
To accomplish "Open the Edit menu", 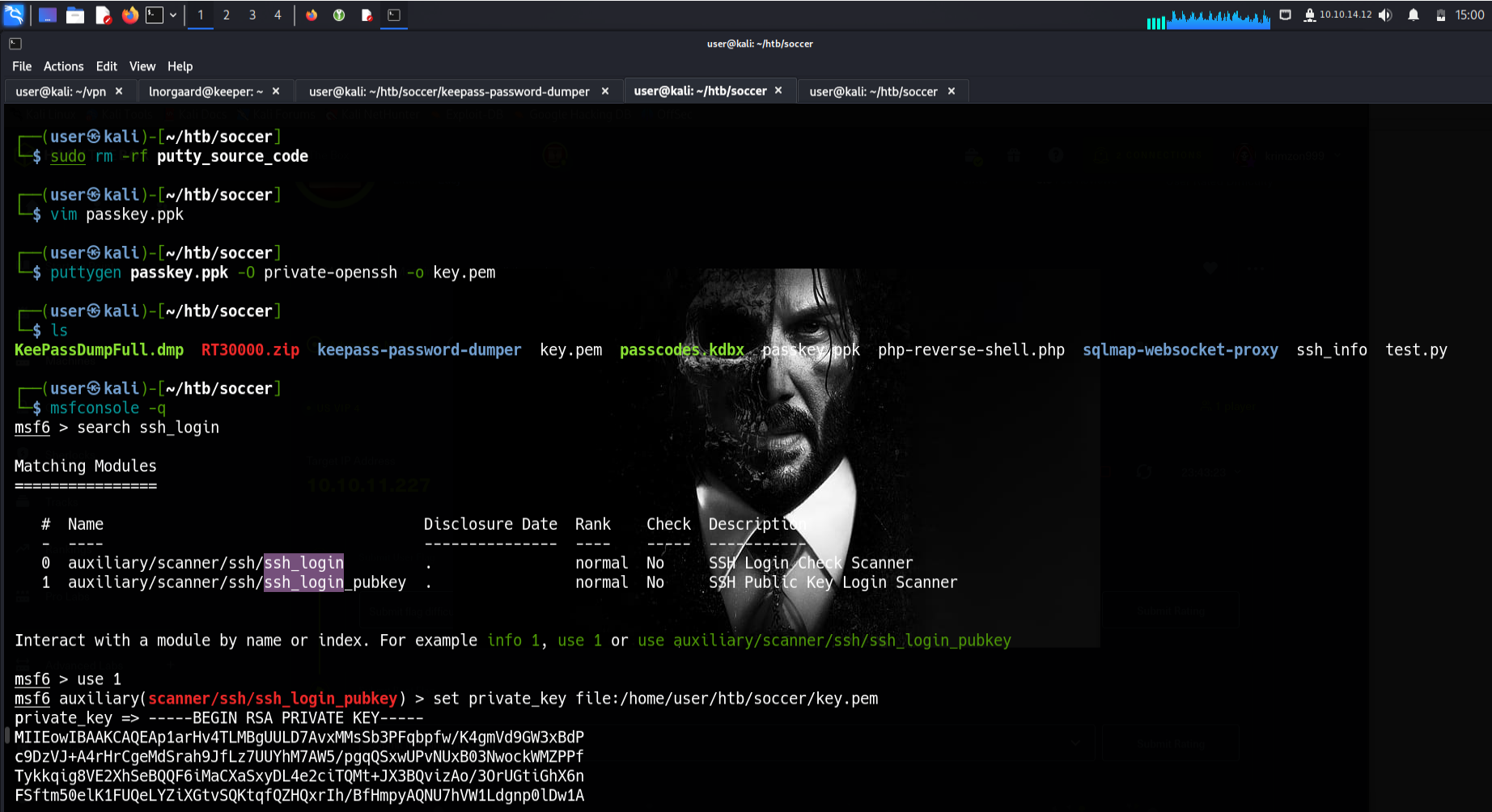I will click(x=106, y=66).
